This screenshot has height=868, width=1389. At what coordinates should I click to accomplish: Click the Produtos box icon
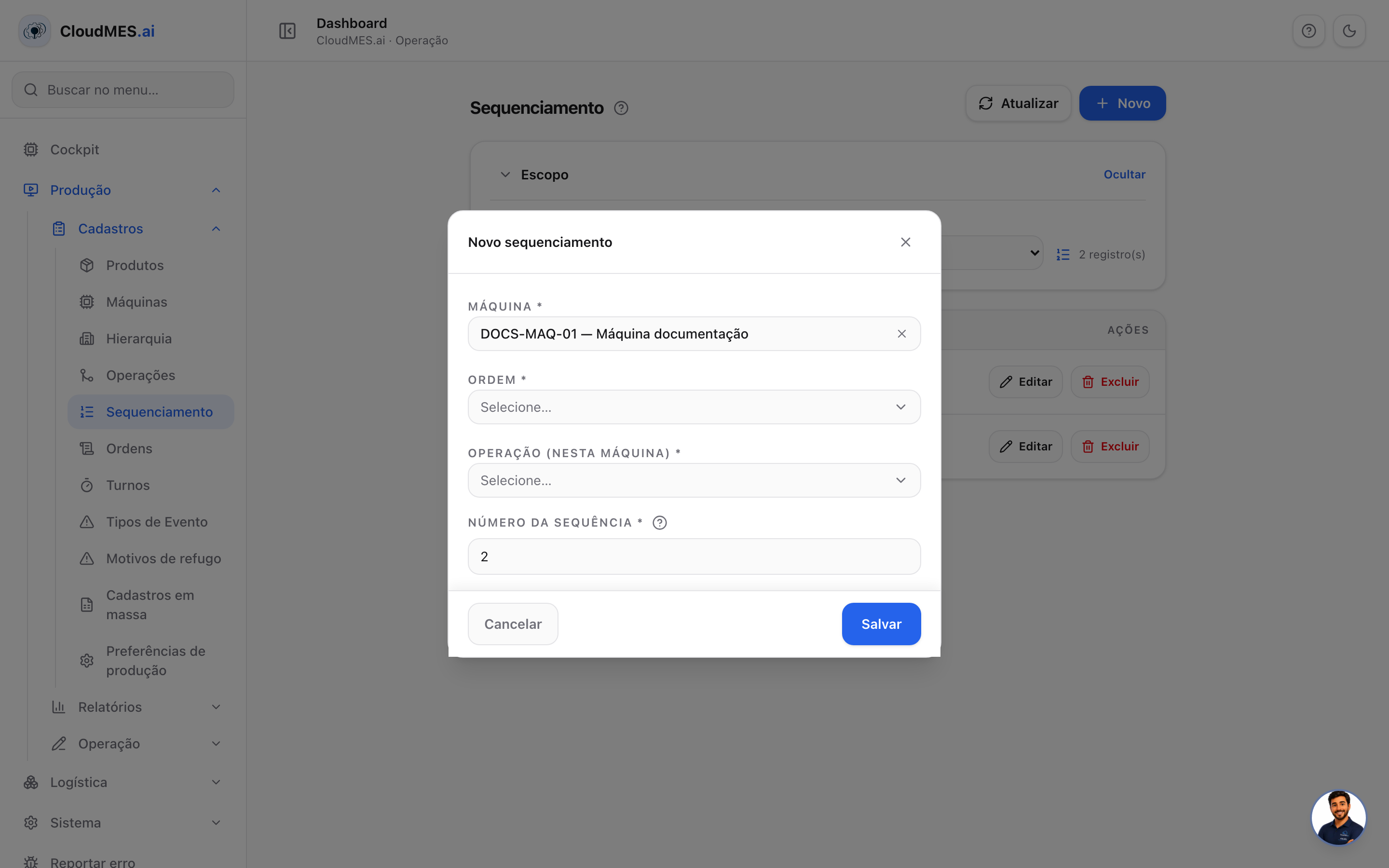click(87, 265)
